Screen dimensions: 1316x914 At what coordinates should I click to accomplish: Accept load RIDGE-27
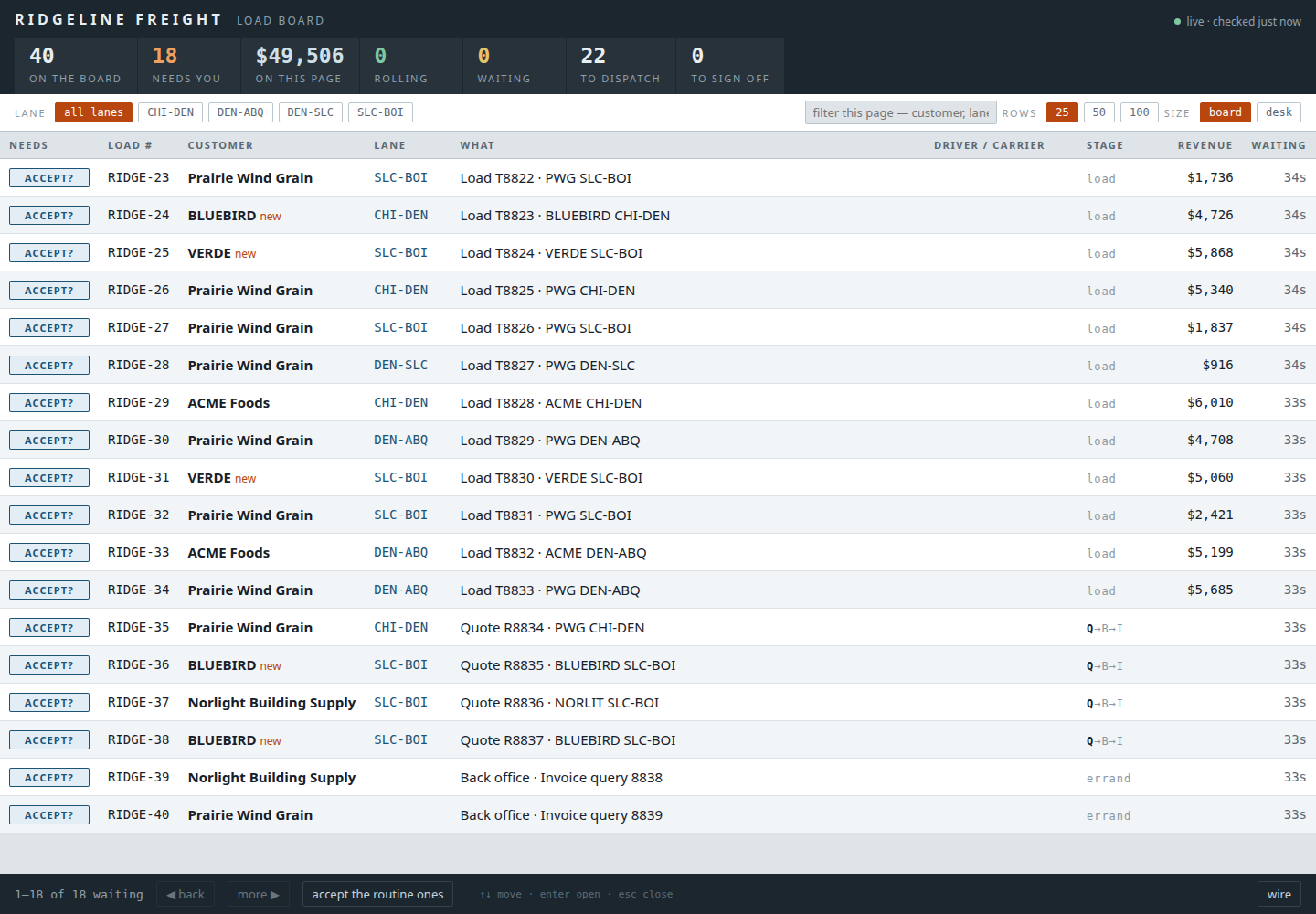tap(49, 328)
